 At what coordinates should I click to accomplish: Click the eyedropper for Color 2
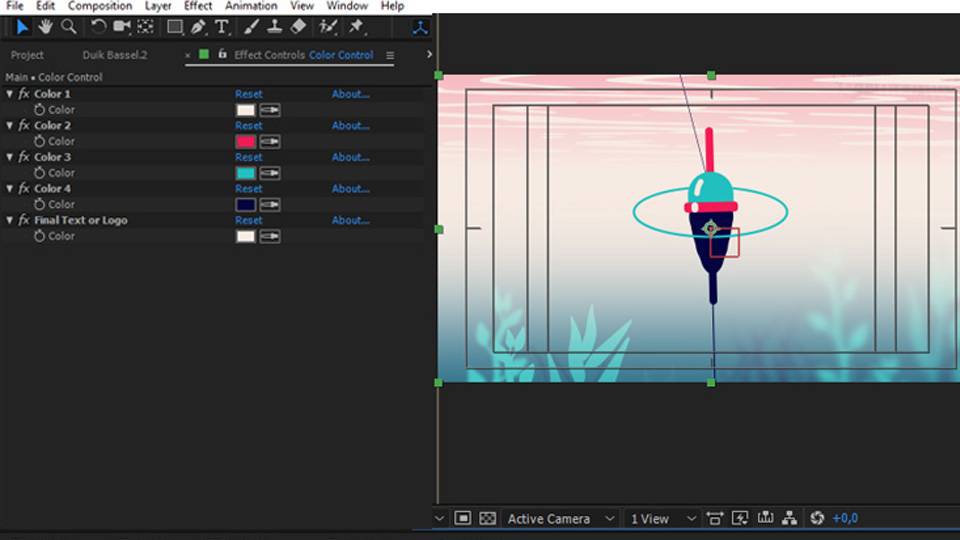270,142
